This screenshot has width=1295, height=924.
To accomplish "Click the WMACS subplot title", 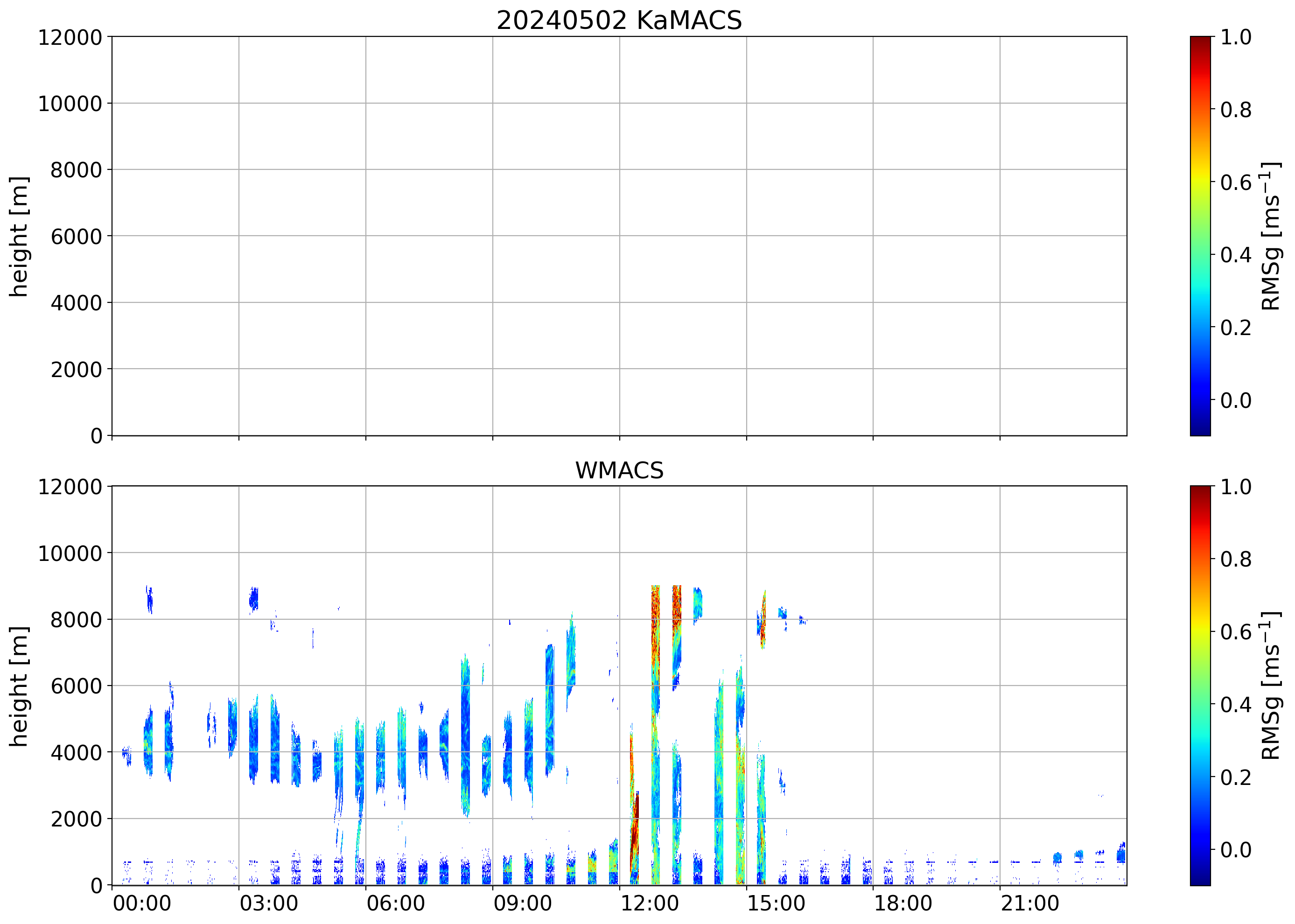I will coord(619,470).
